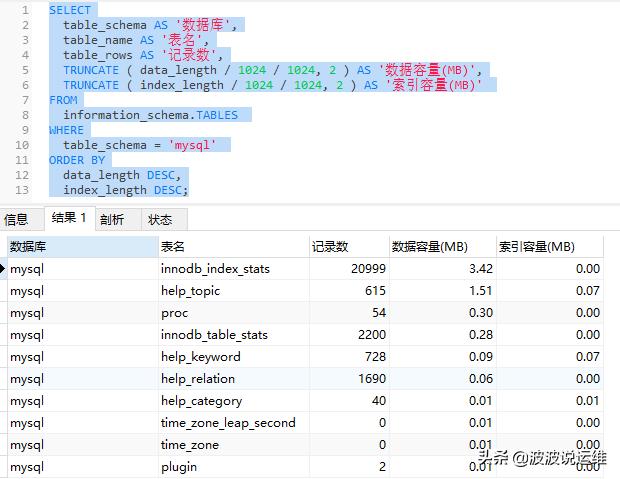Select the help_relation cell

pos(234,379)
